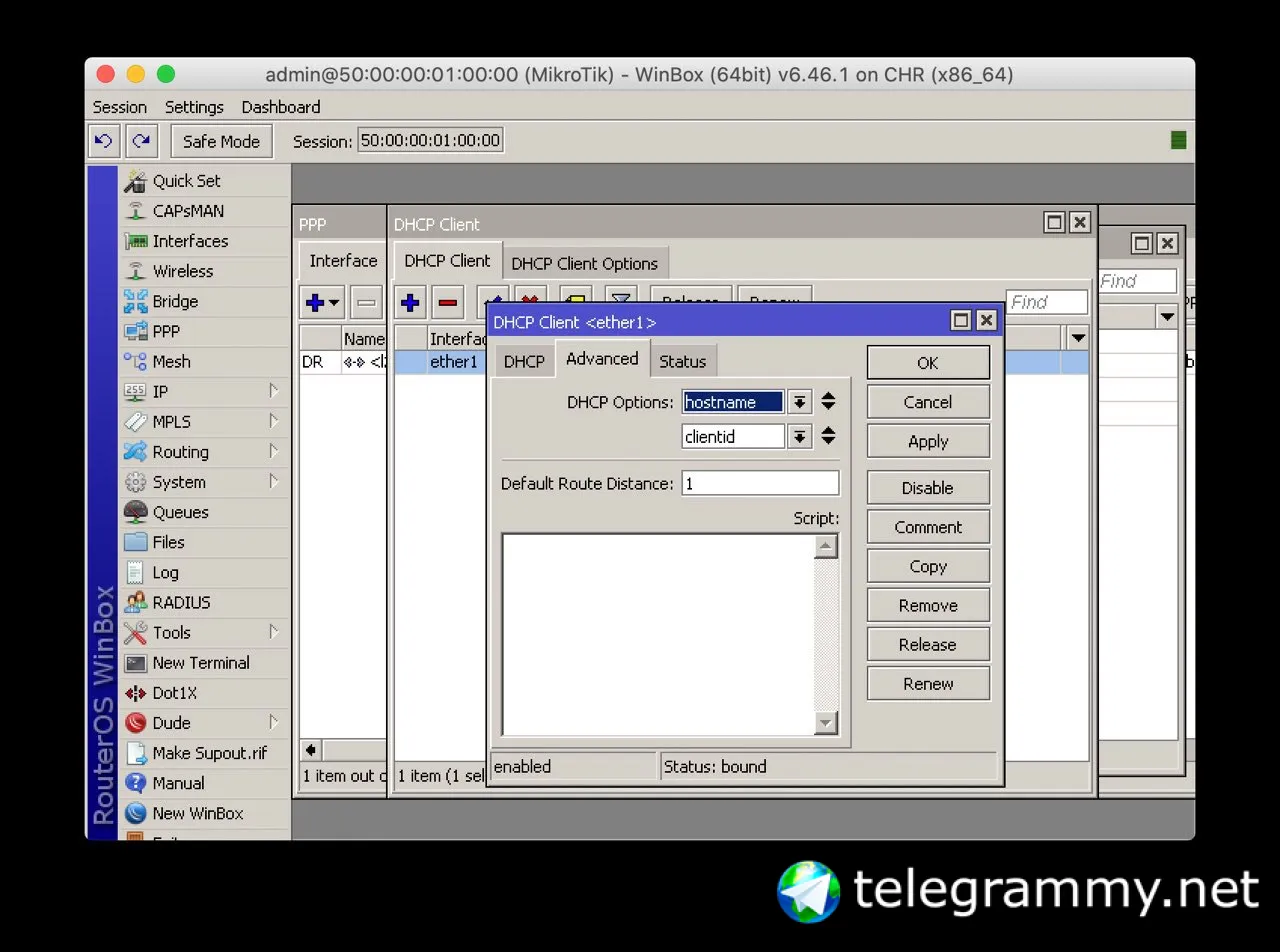Click the Default Route Distance field
1280x952 pixels.
[761, 483]
